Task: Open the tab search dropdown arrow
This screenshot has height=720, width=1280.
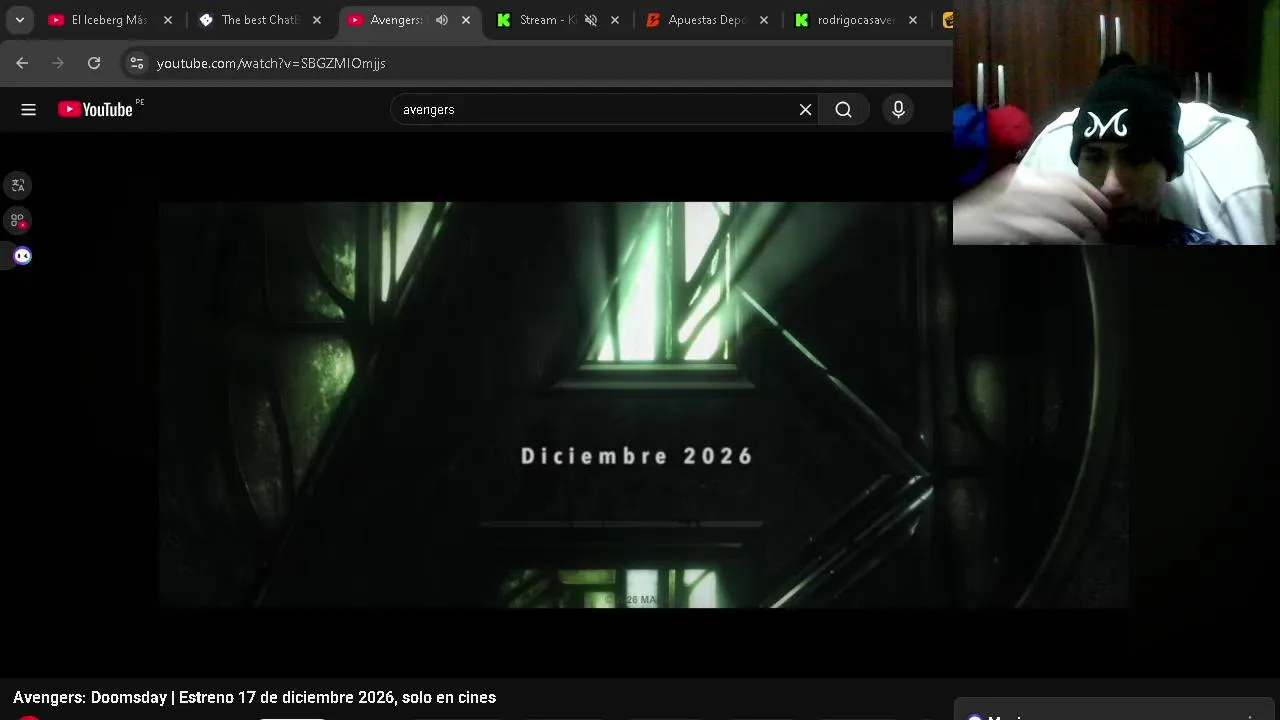Action: tap(19, 20)
